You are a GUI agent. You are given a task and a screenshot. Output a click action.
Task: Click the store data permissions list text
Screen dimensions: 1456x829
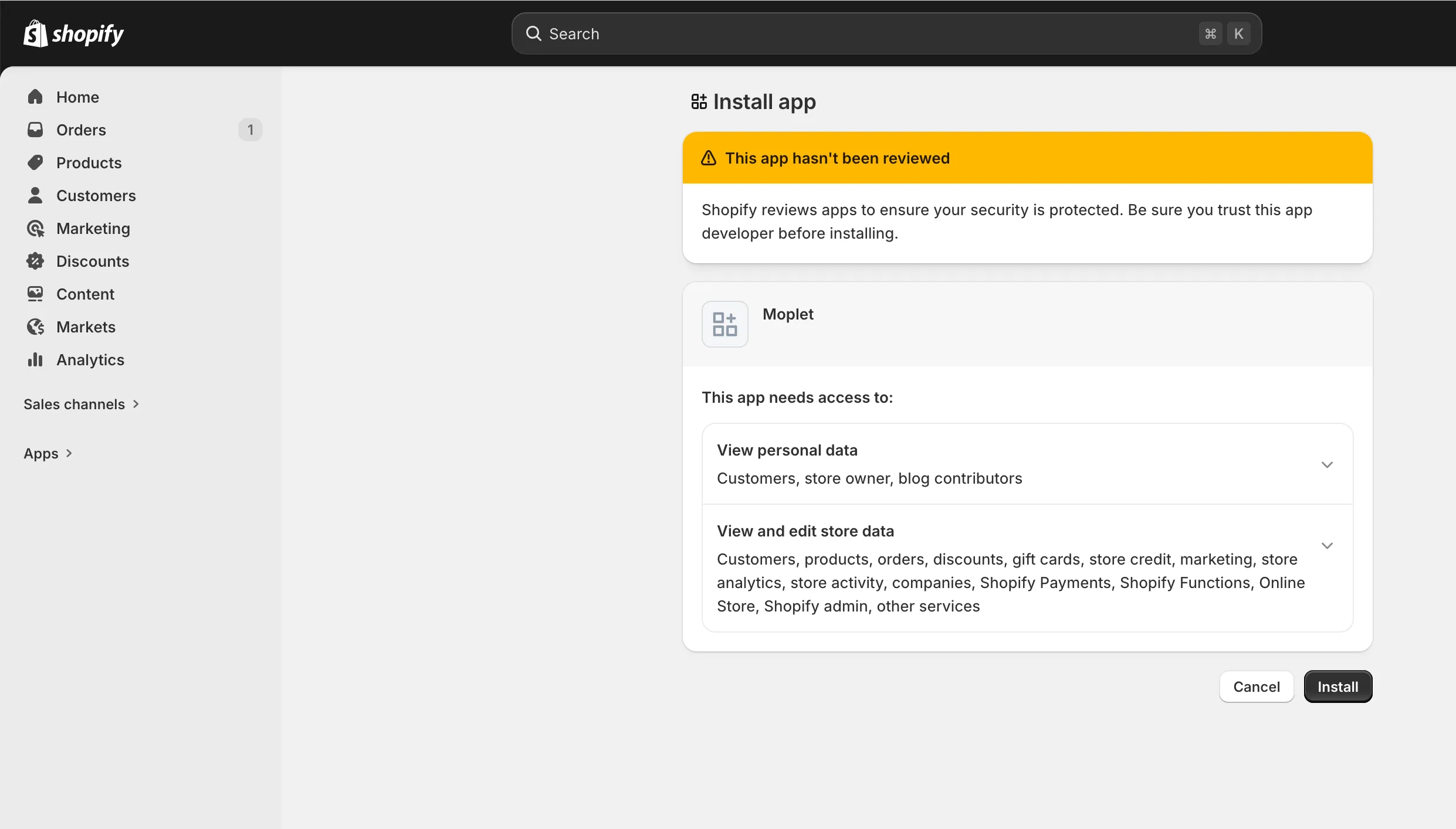(x=1011, y=583)
